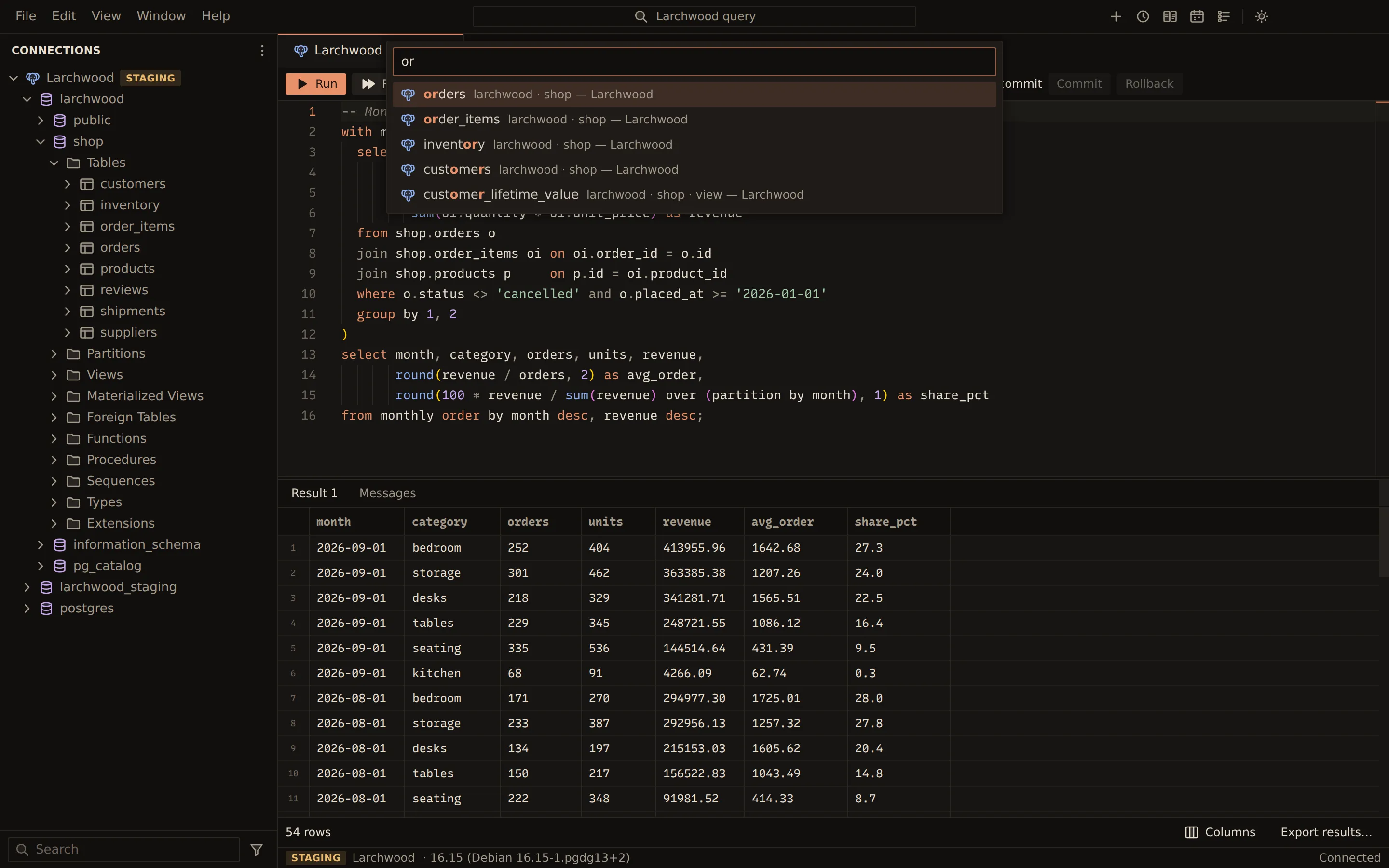Expand the Views folder

[54, 375]
